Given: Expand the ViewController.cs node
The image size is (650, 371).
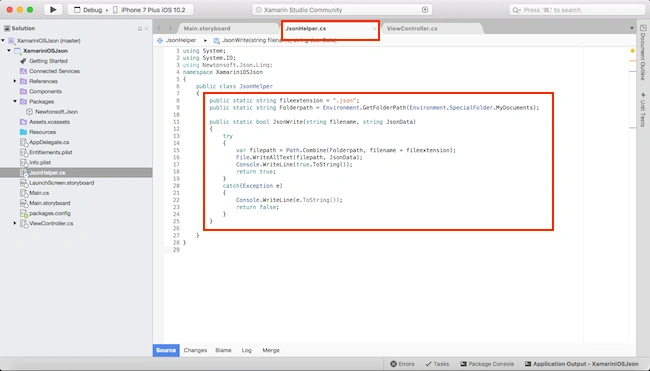Looking at the screenshot, I should [x=15, y=223].
